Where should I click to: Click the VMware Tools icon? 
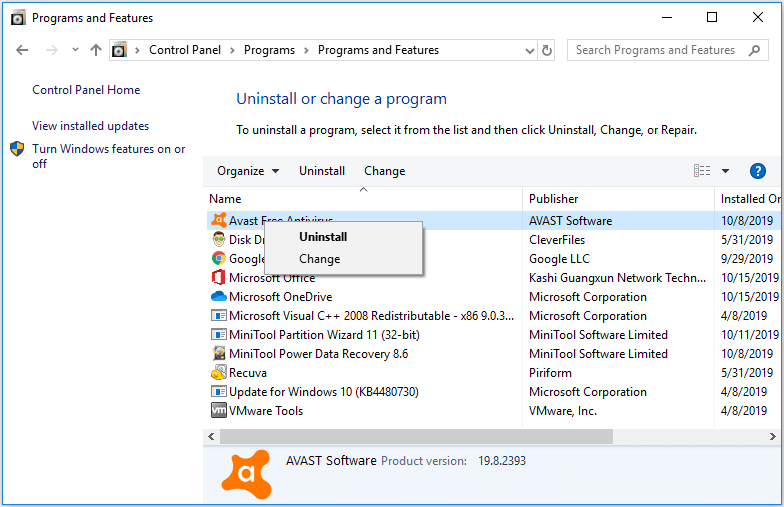click(x=218, y=410)
